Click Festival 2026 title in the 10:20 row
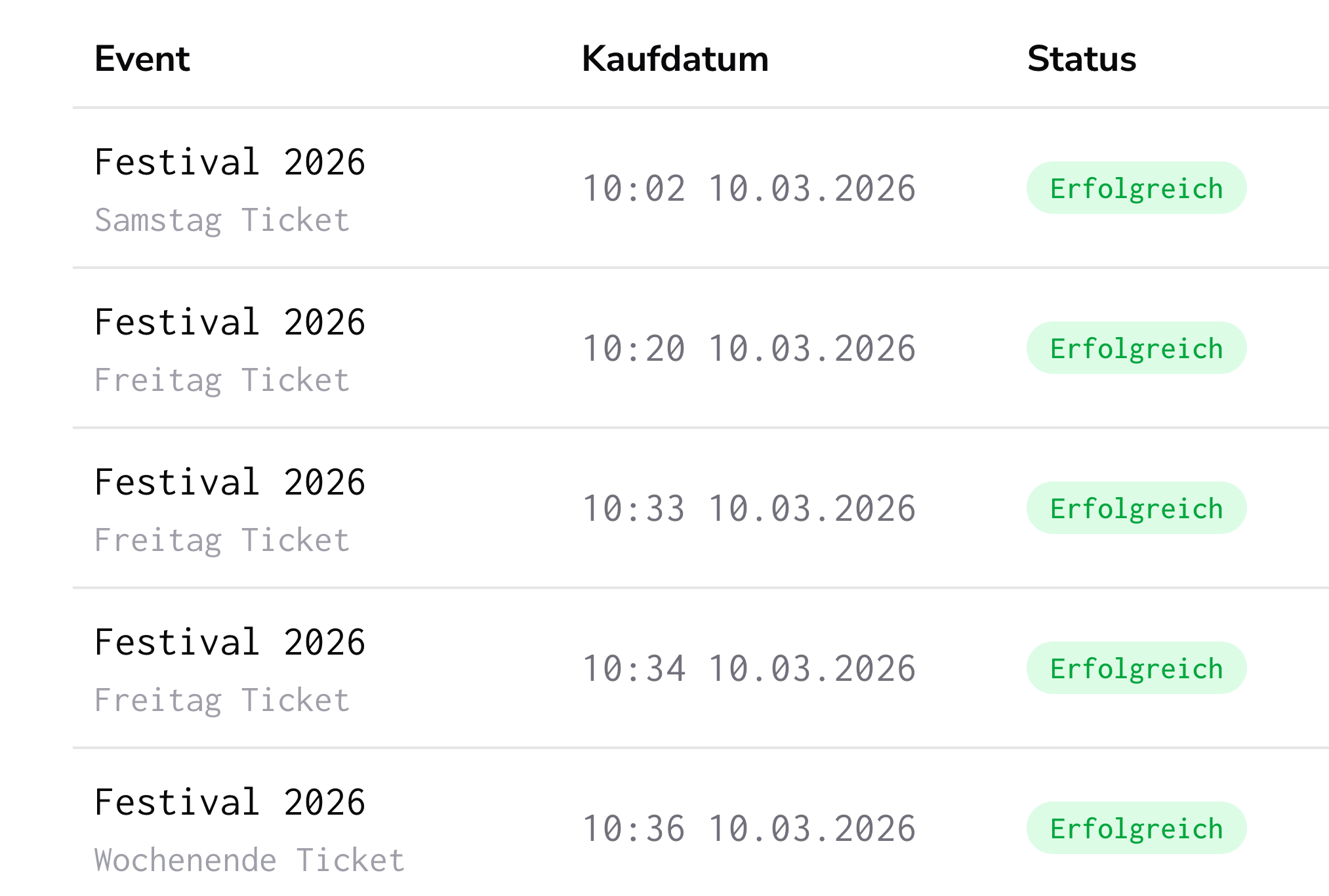The height and width of the screenshot is (896, 1329). (x=230, y=322)
